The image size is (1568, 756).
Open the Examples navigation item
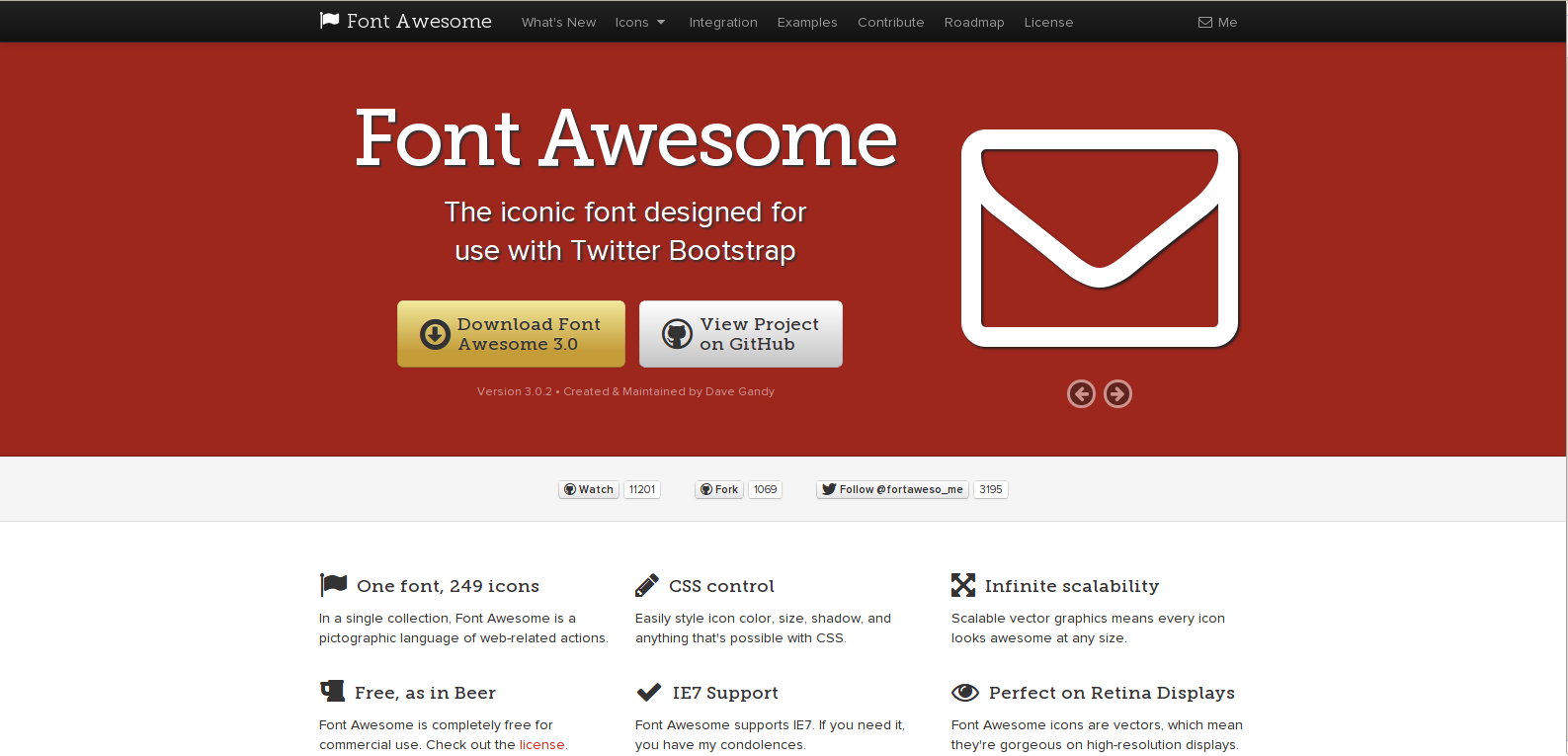tap(807, 22)
